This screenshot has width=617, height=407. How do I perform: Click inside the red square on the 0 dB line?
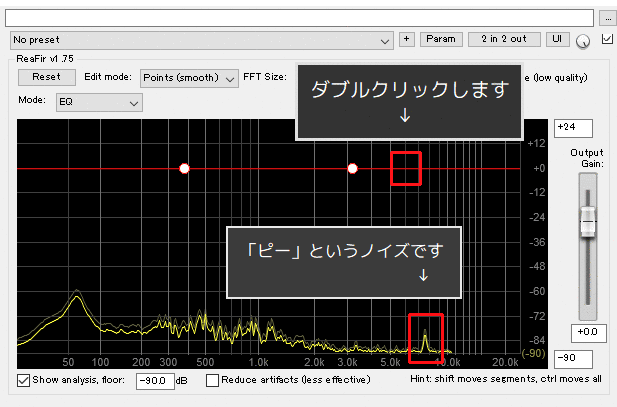coord(405,168)
